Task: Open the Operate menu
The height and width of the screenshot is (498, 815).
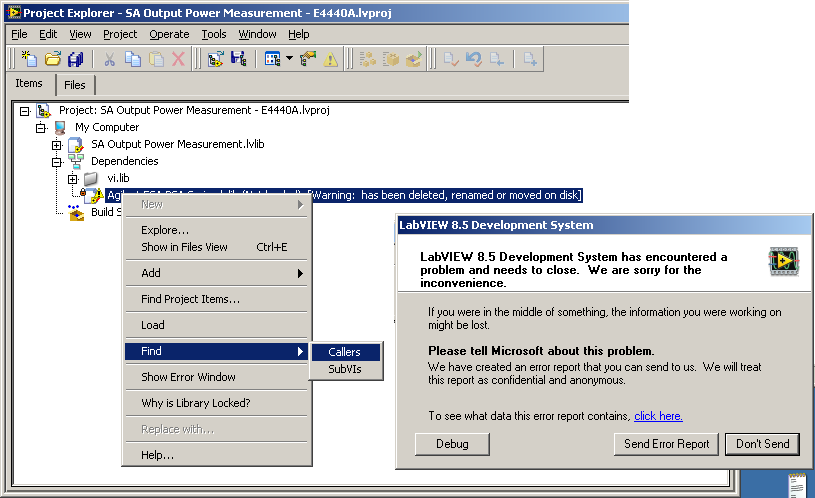Action: point(169,34)
